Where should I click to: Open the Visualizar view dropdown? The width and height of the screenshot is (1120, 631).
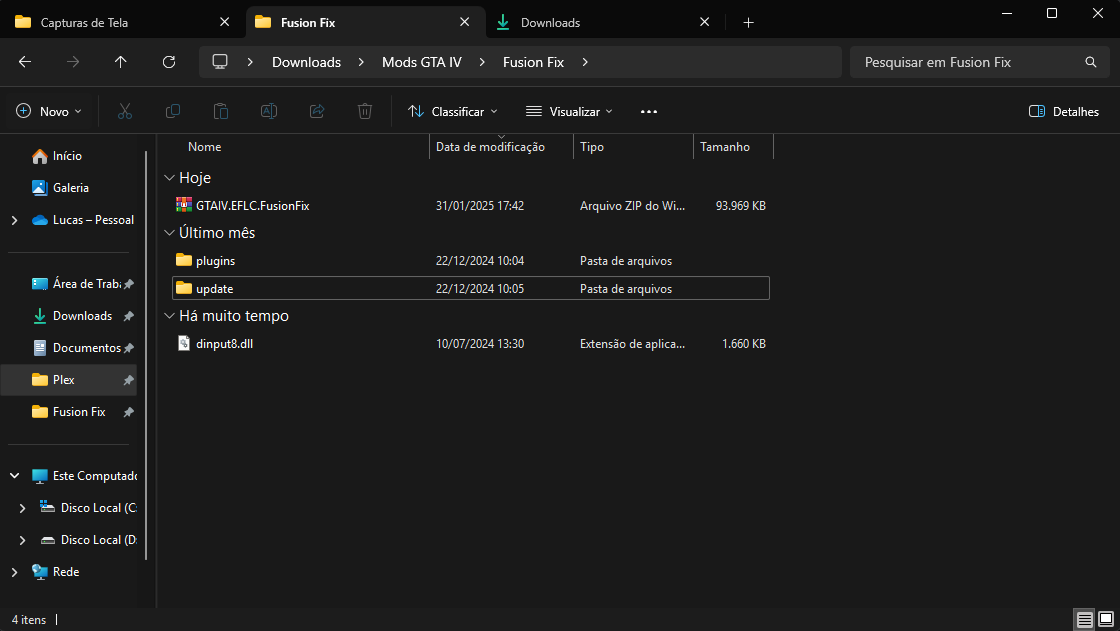pos(569,111)
